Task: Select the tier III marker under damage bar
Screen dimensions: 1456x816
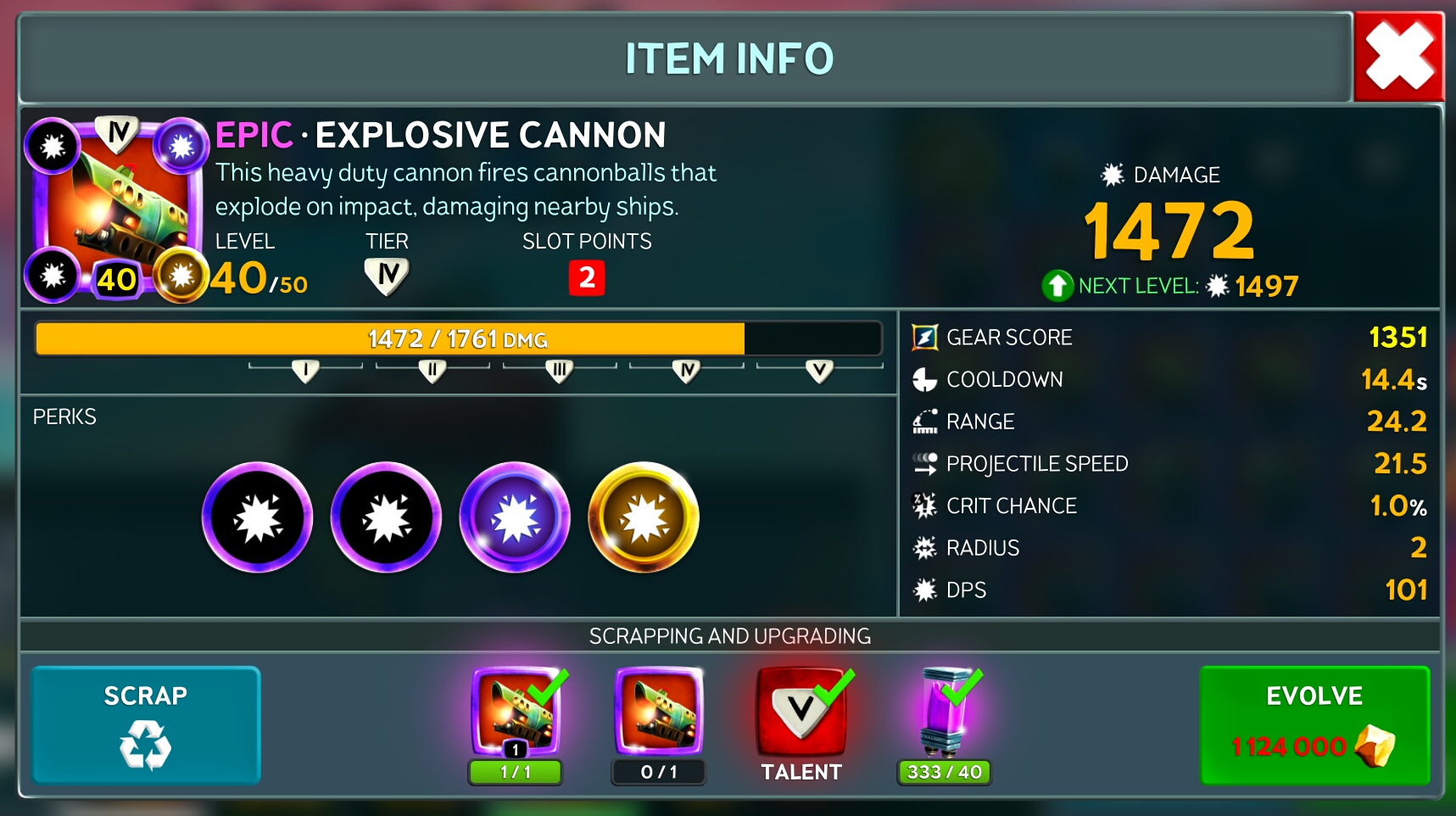Action: pyautogui.click(x=559, y=371)
